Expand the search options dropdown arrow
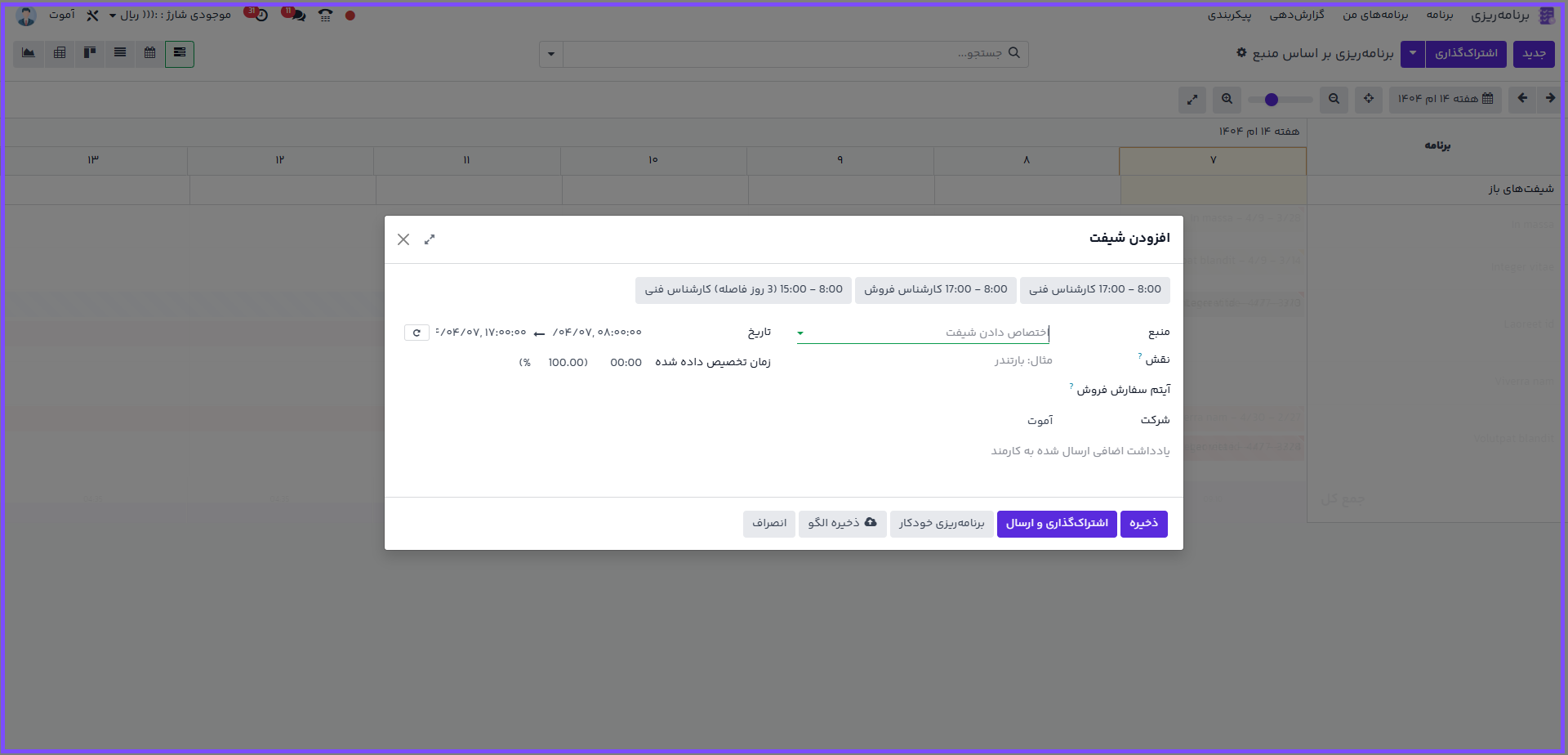The image size is (1568, 755). click(x=551, y=55)
